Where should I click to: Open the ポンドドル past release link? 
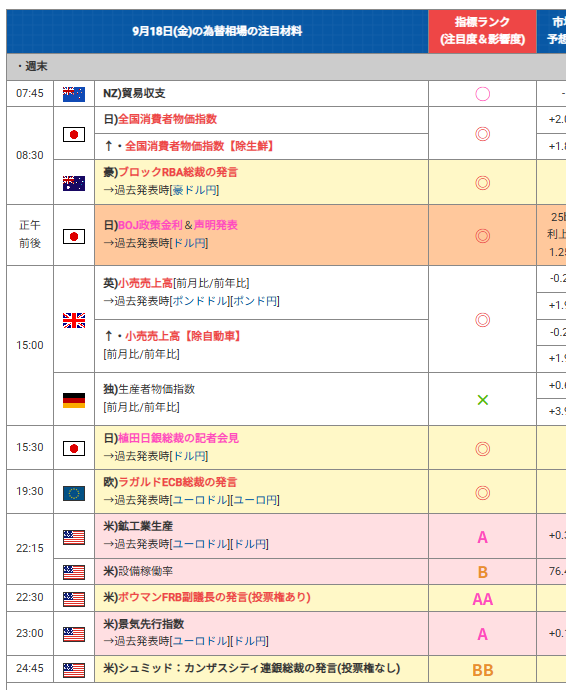coord(199,301)
